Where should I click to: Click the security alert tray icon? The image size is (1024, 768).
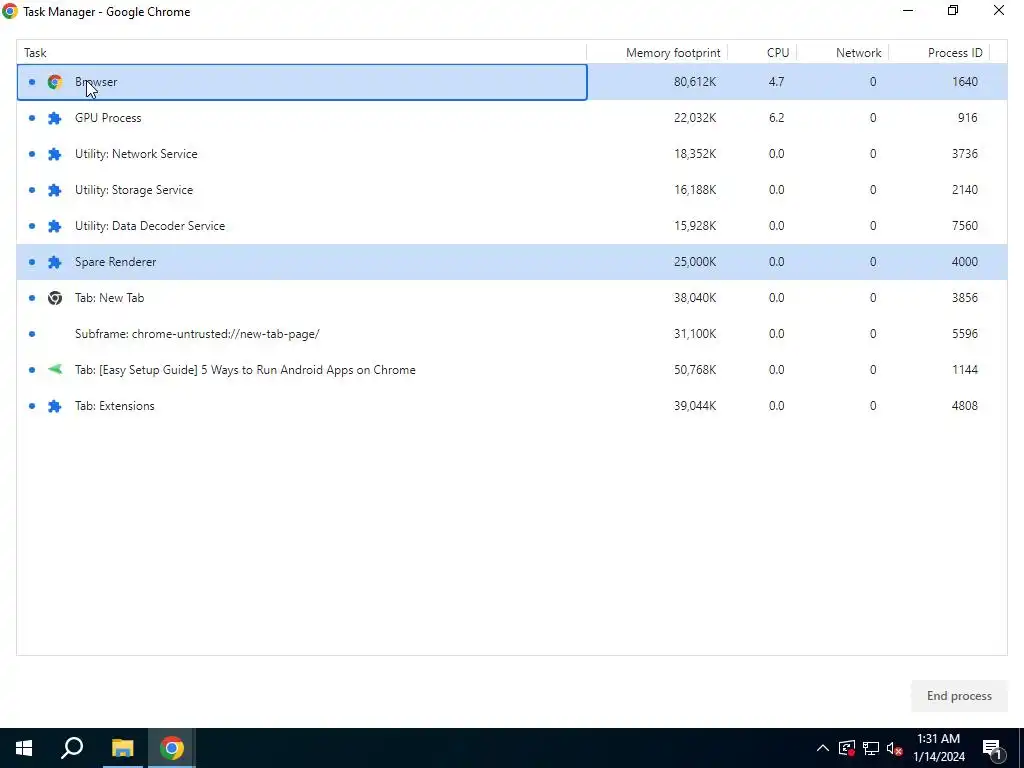[x=847, y=748]
